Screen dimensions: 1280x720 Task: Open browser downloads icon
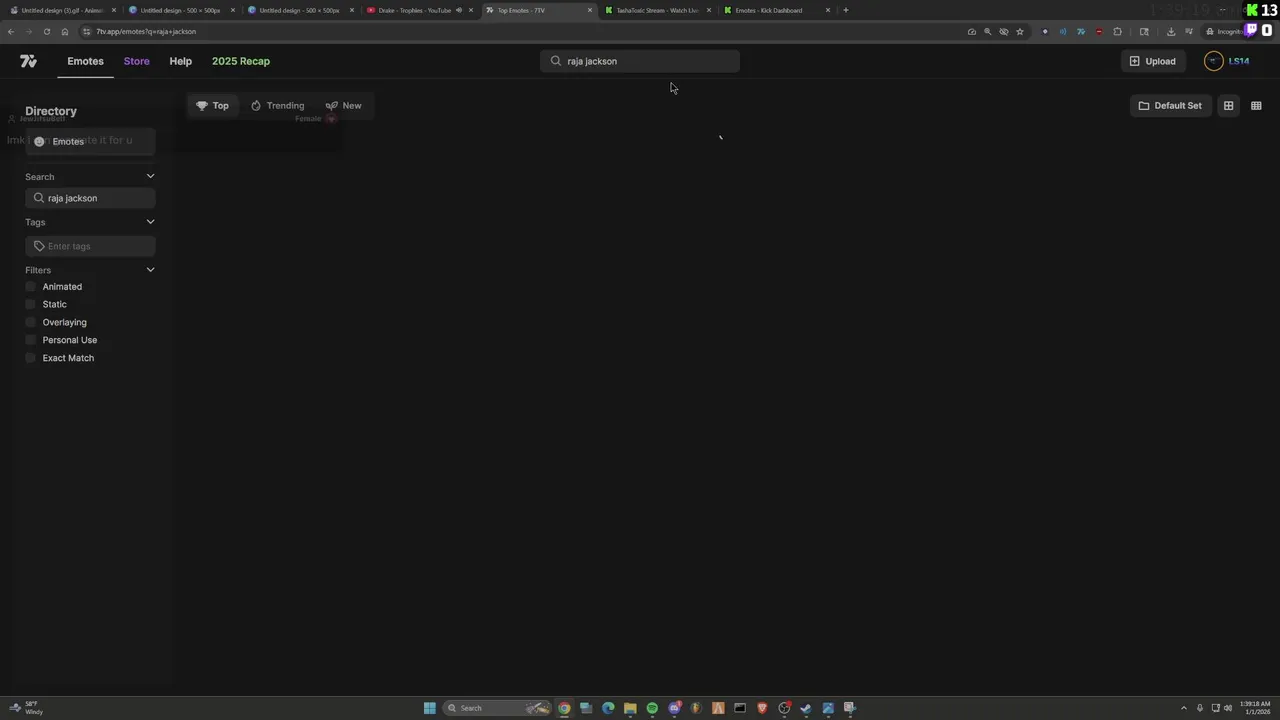1171,31
